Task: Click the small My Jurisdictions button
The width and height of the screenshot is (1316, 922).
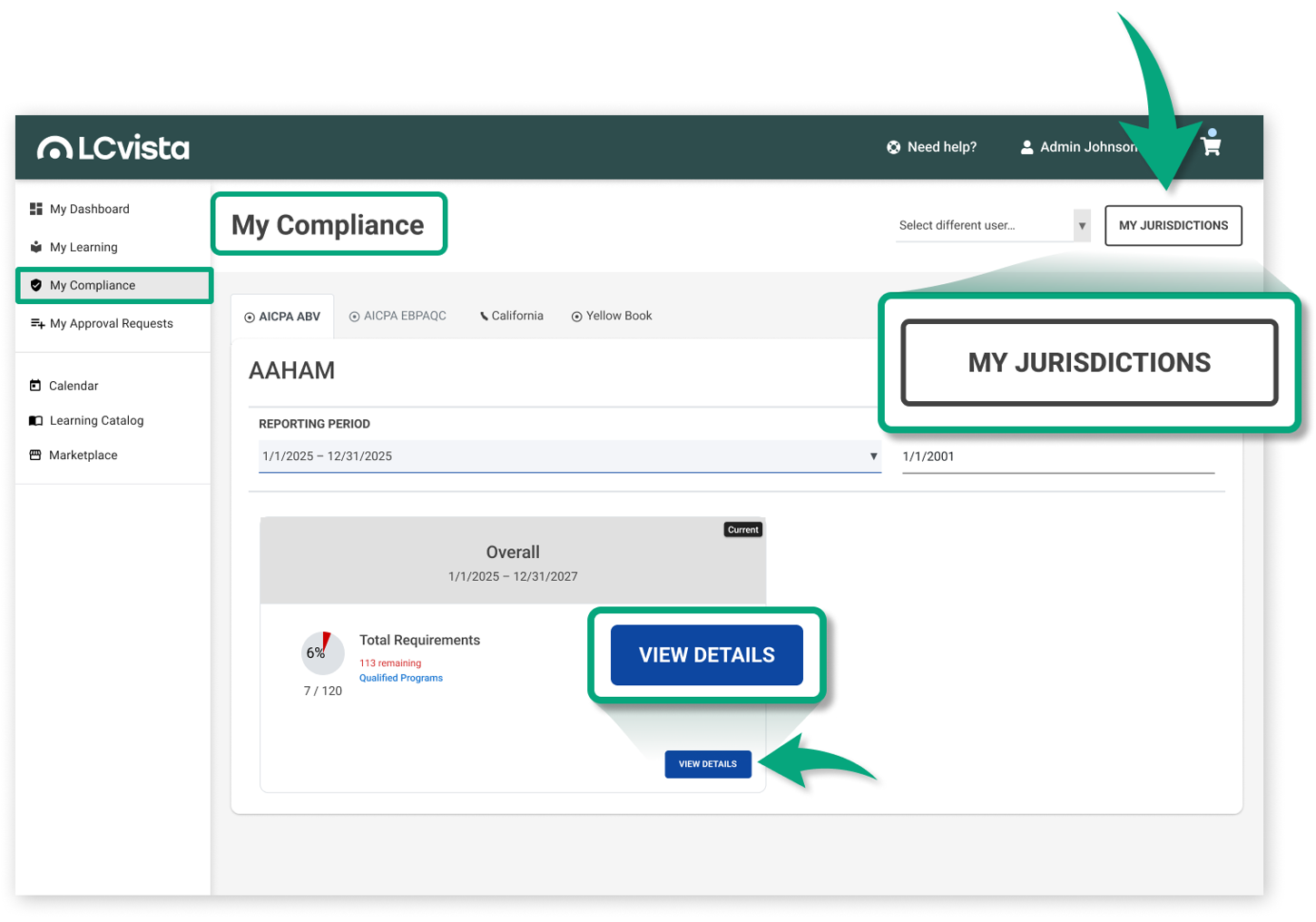Action: coord(1173,226)
